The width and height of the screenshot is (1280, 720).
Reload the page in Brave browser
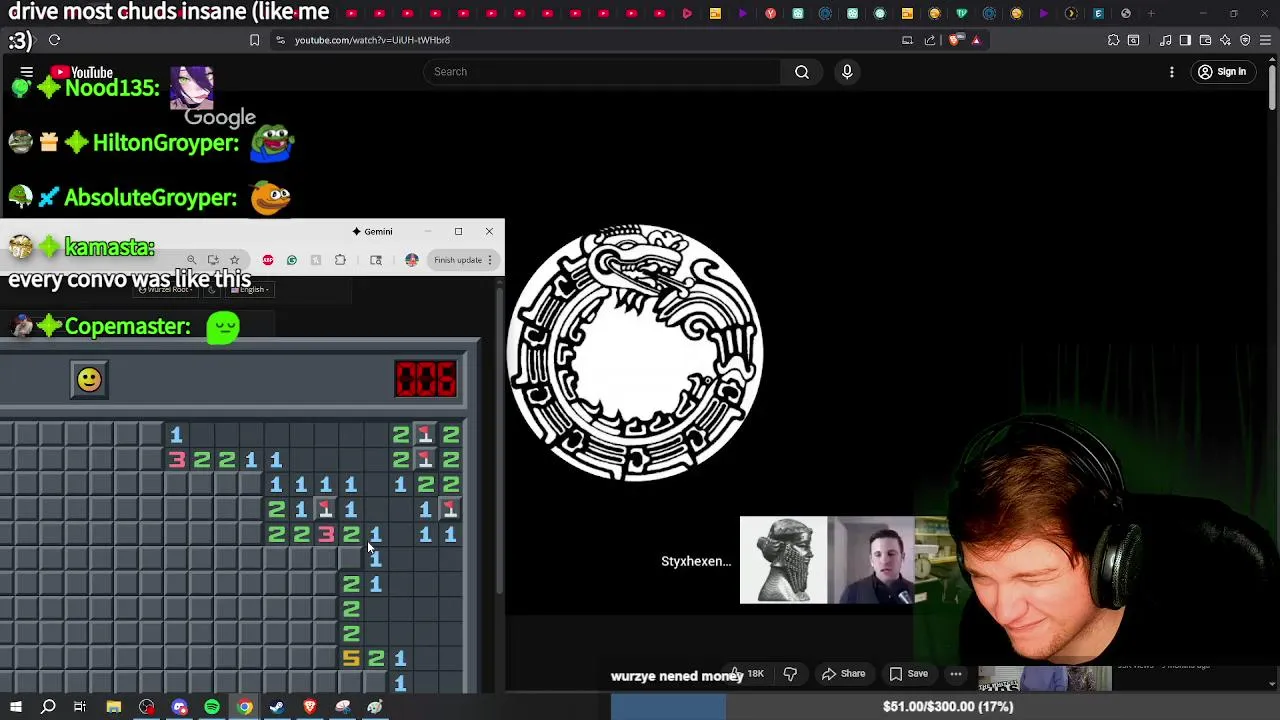(54, 40)
